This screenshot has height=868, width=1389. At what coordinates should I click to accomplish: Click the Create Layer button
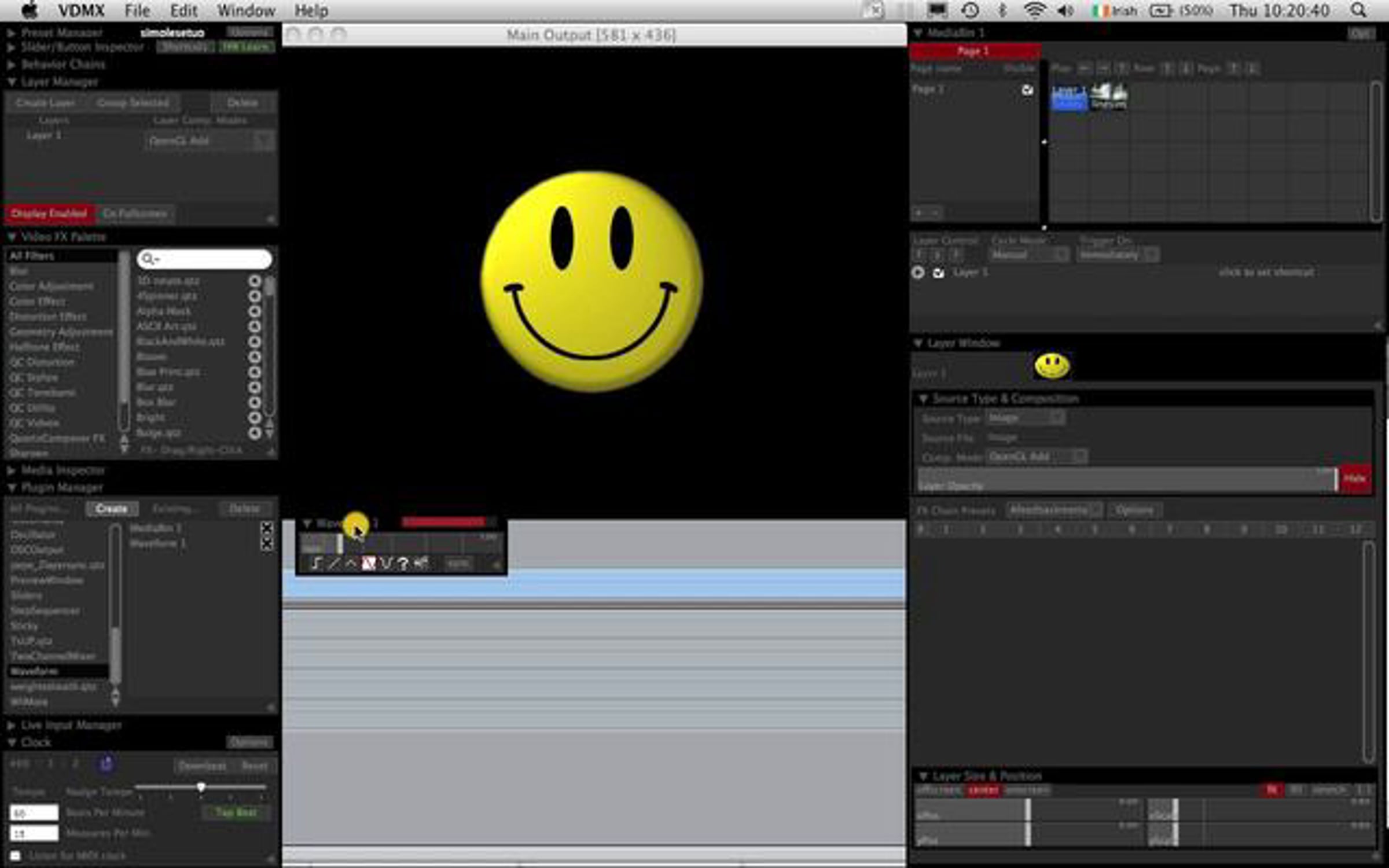(45, 102)
